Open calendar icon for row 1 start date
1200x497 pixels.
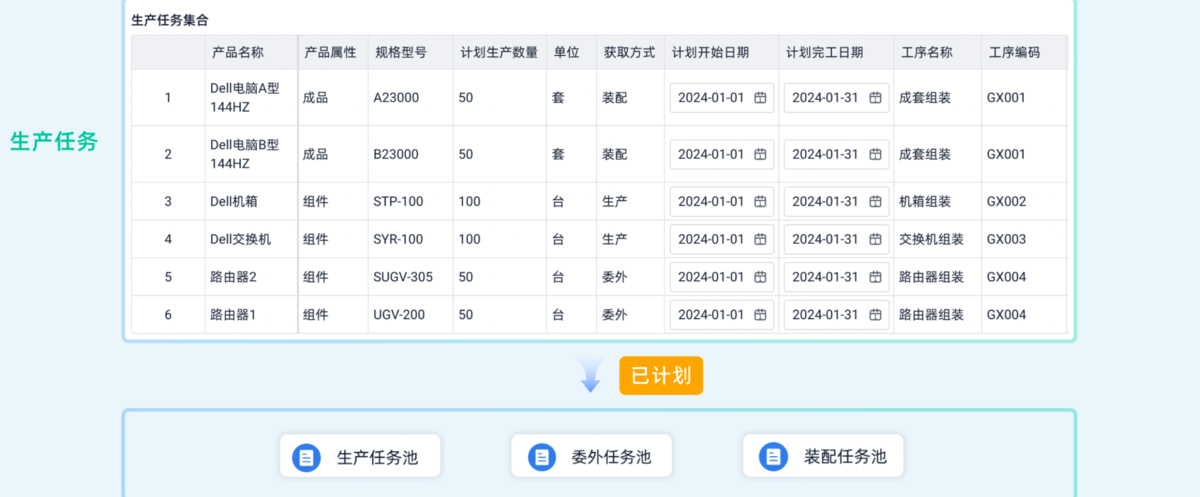[760, 98]
